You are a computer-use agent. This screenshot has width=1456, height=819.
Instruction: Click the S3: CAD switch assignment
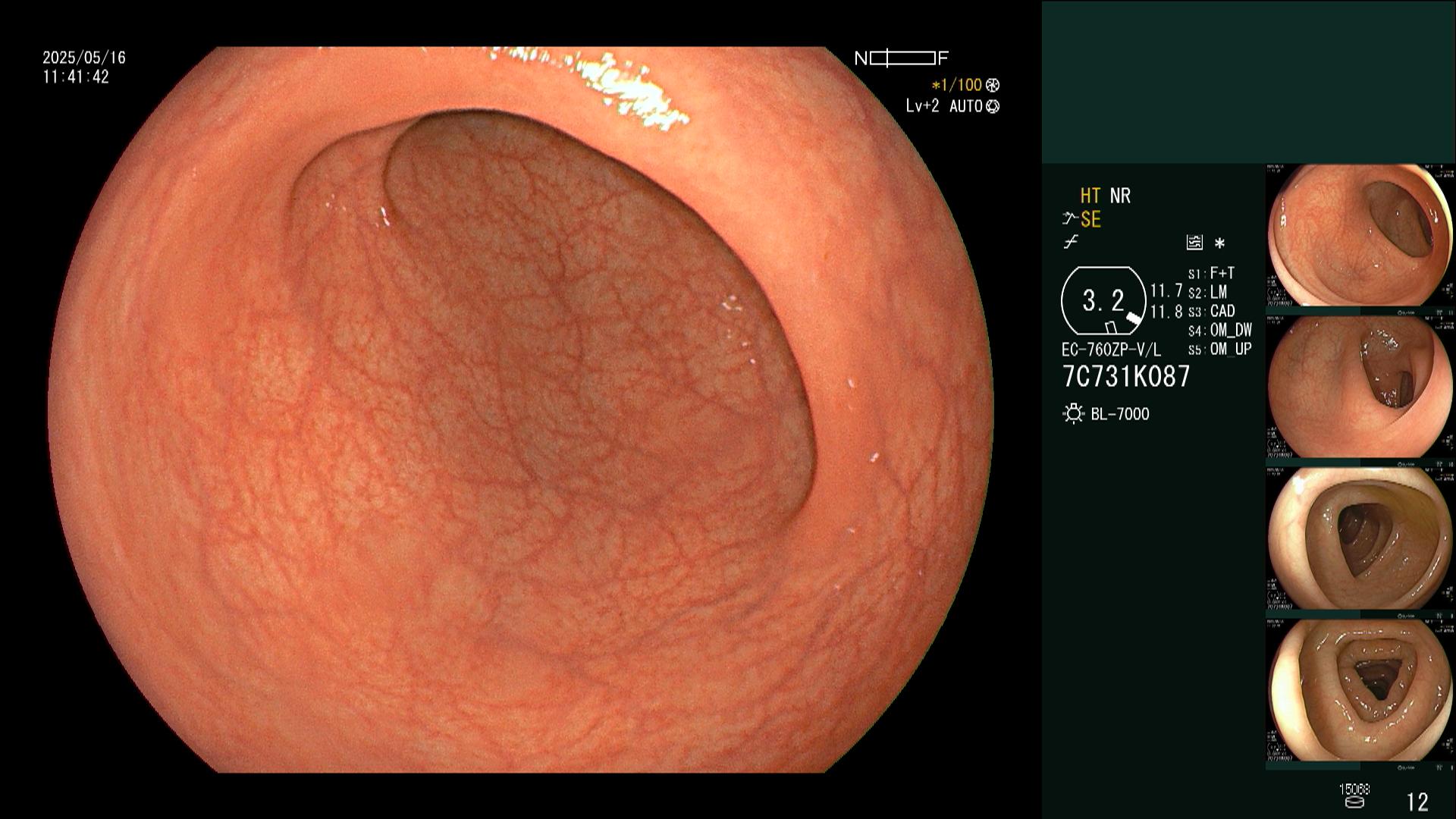(1212, 311)
